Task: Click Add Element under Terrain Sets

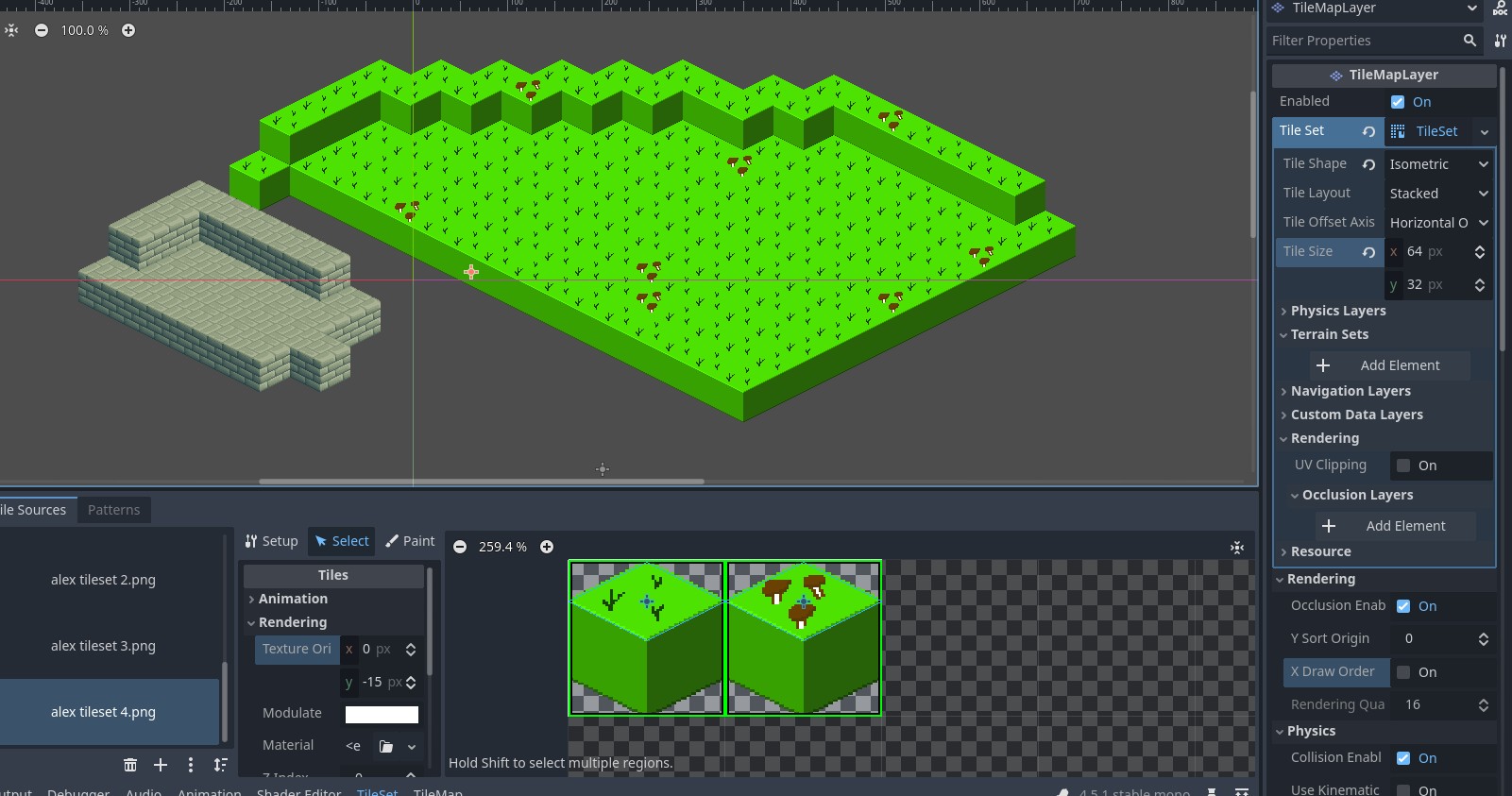Action: [1388, 365]
